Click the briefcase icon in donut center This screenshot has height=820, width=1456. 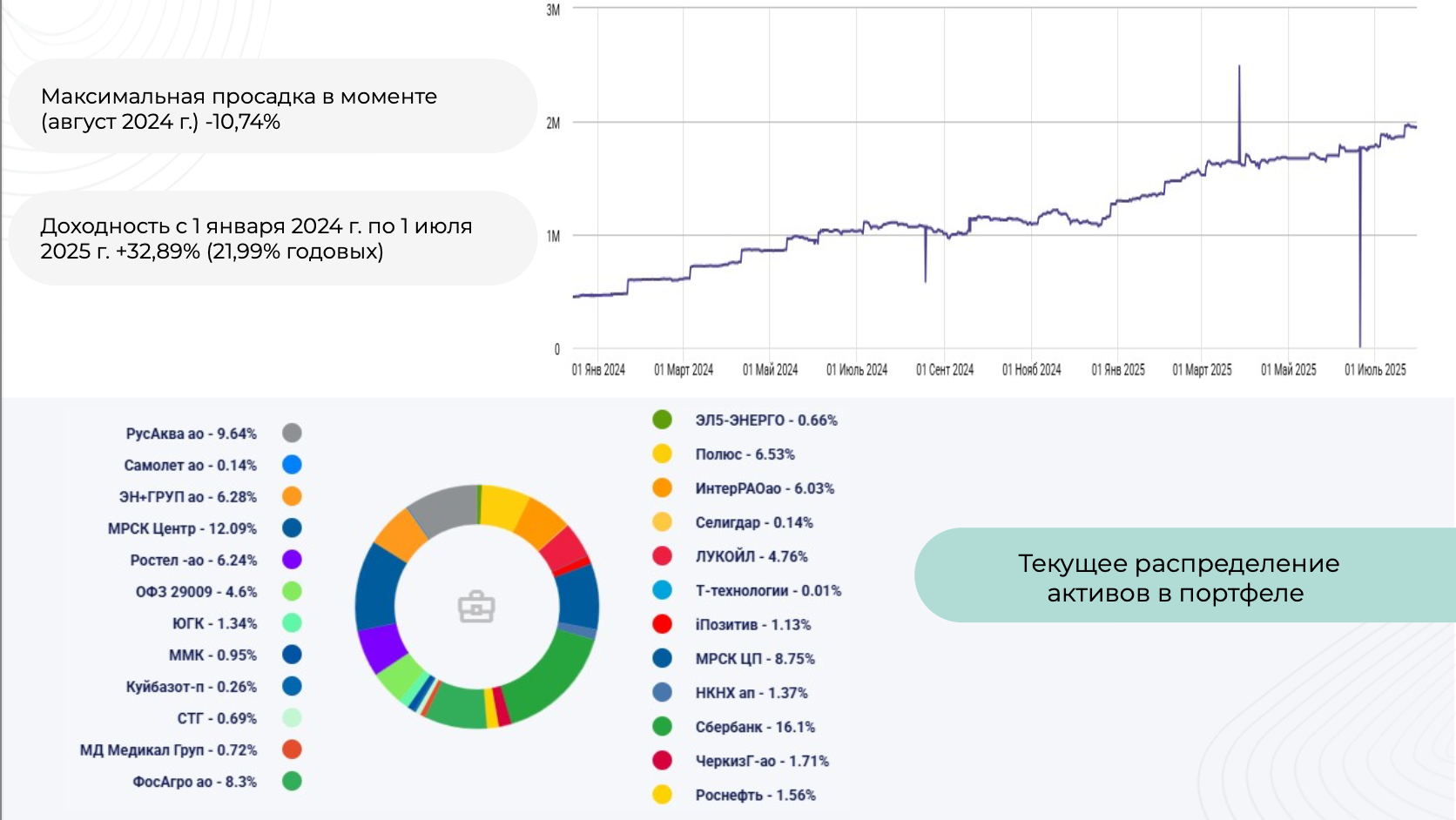[x=476, y=607]
